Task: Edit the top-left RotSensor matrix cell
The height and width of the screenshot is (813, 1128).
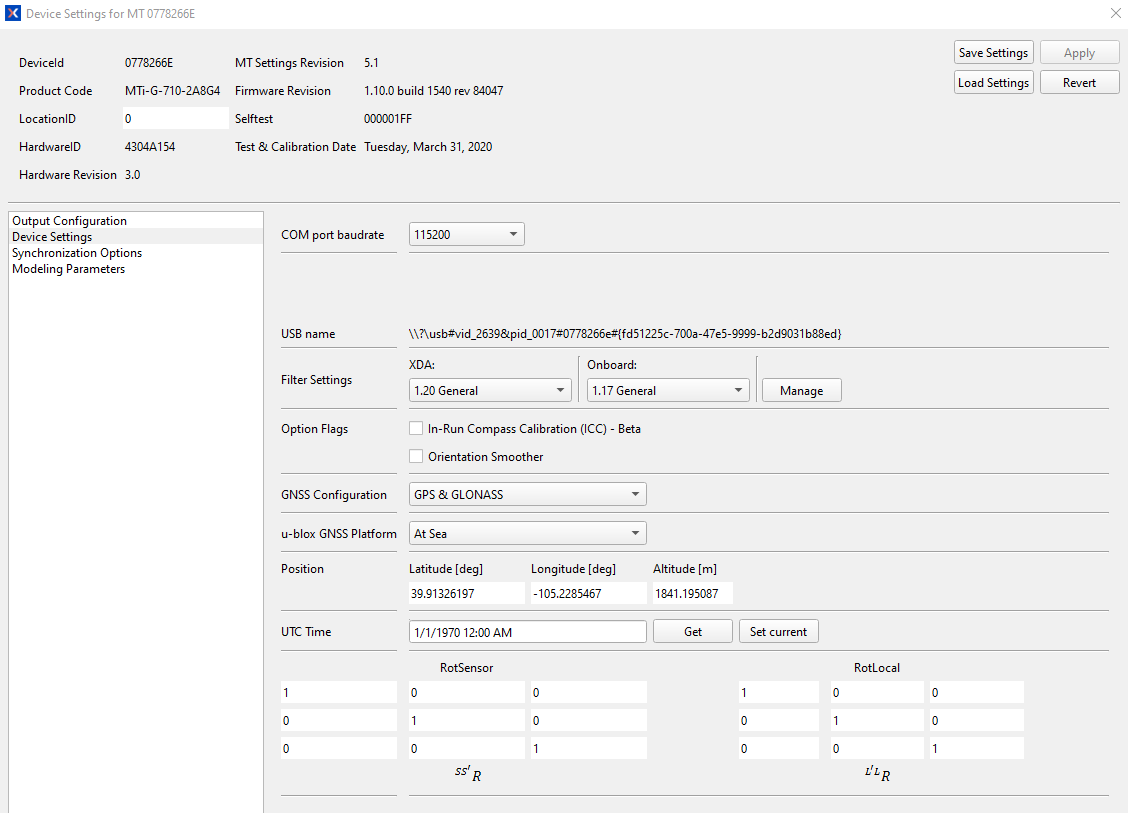Action: click(338, 692)
